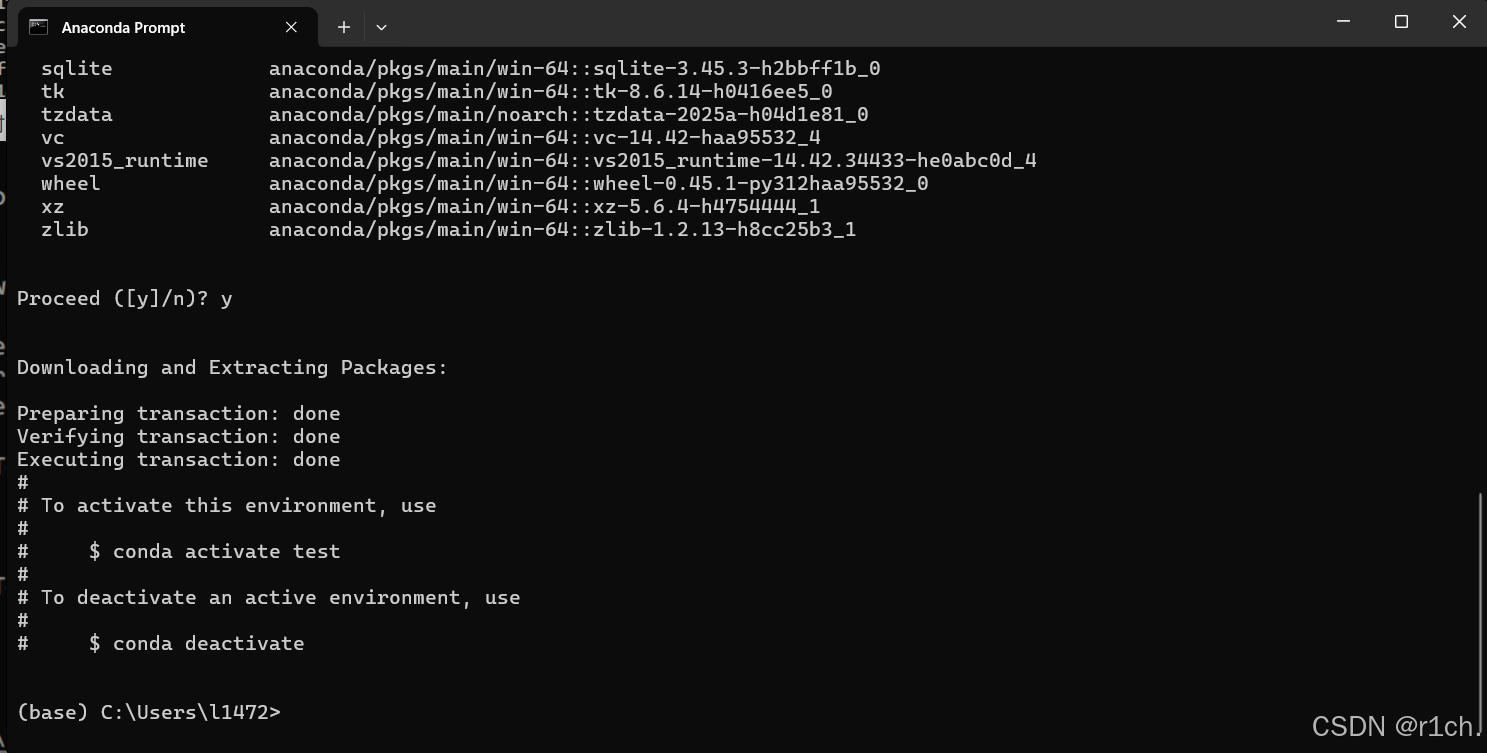Click the command prompt input line
Viewport: 1487px width, 753px height.
point(149,712)
